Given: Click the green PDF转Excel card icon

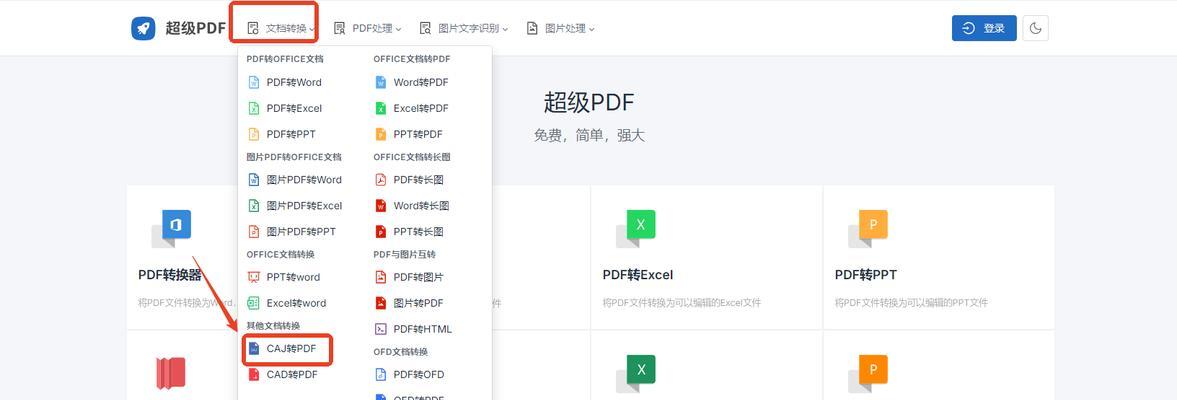Looking at the screenshot, I should tap(636, 228).
